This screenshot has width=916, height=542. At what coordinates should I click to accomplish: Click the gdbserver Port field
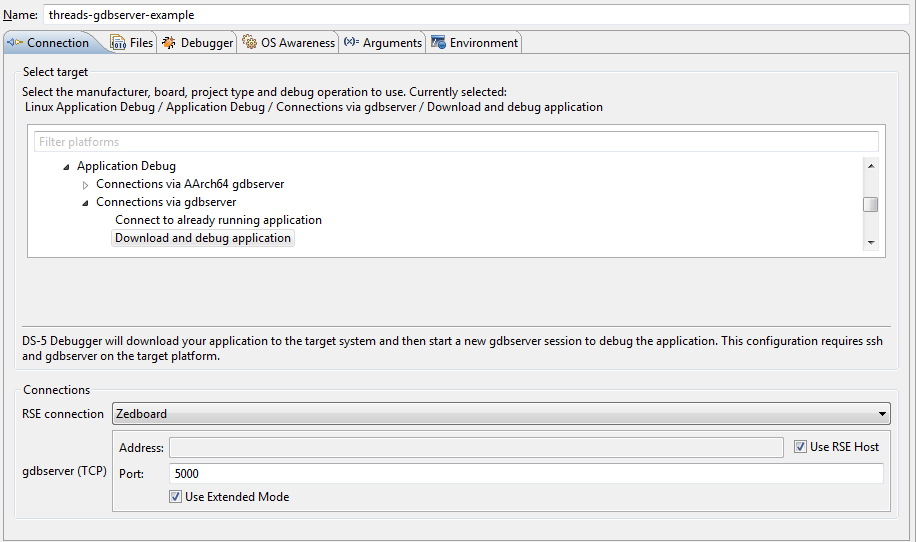click(526, 474)
